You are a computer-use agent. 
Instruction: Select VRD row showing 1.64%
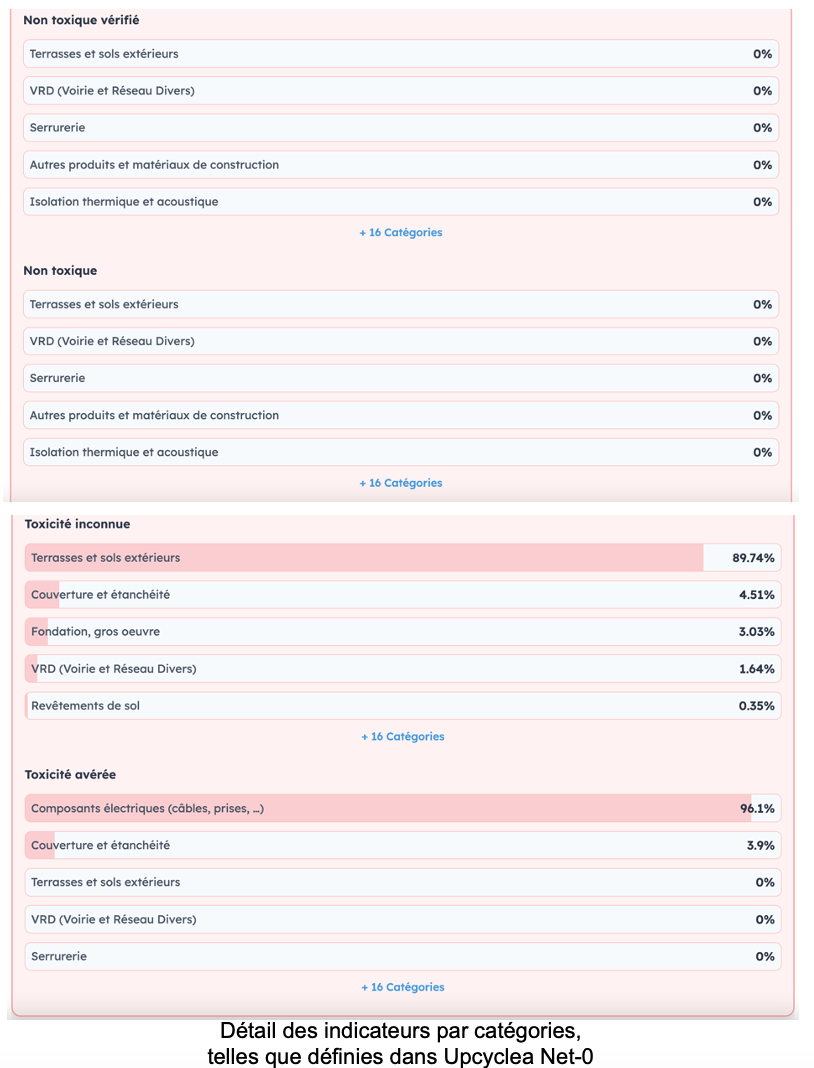[x=403, y=669]
